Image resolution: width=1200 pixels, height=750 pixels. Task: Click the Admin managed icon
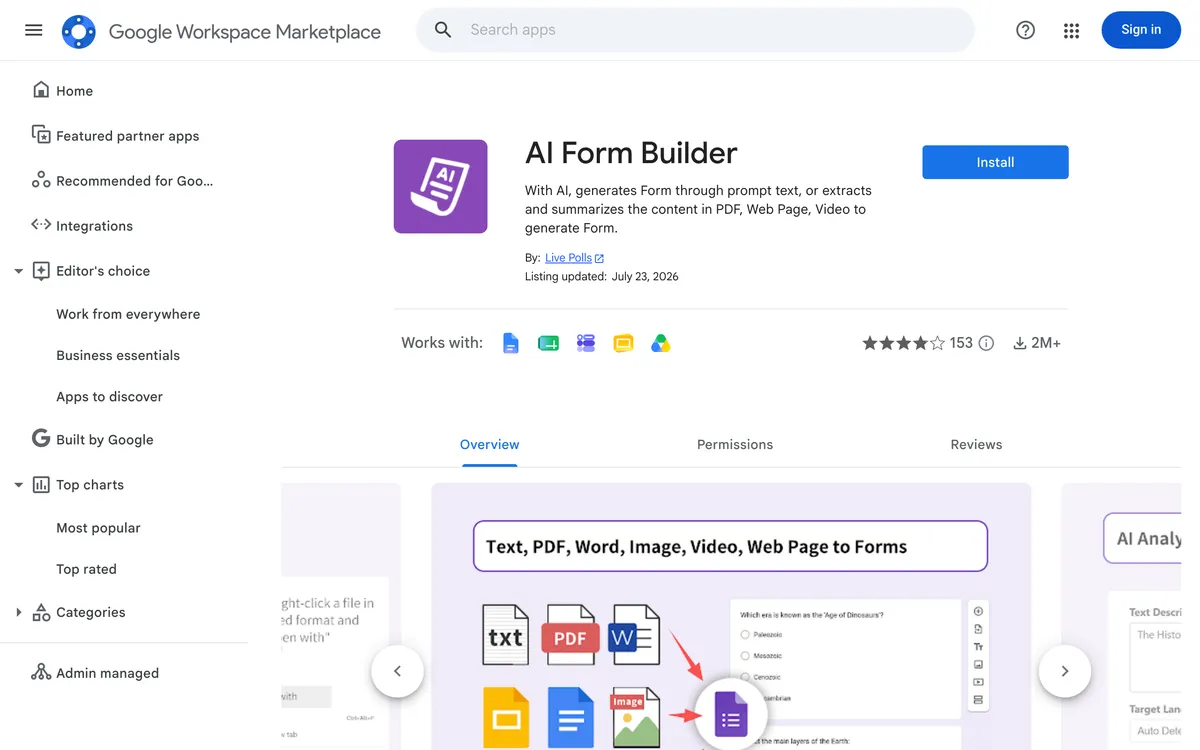click(x=41, y=672)
